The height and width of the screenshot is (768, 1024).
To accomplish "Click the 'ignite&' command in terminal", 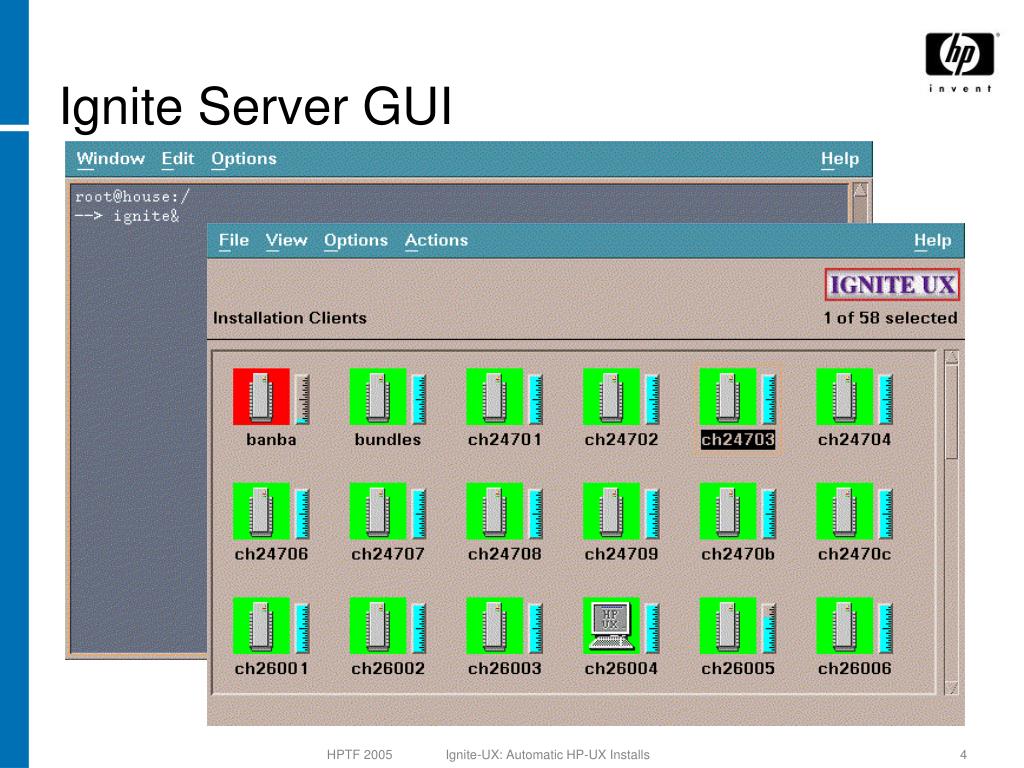I will (x=146, y=216).
